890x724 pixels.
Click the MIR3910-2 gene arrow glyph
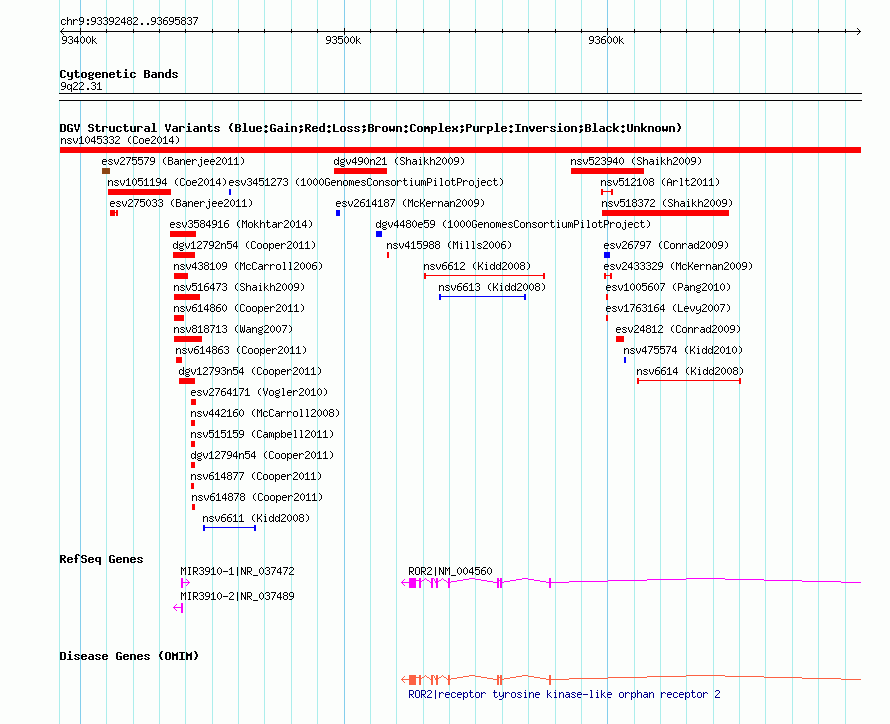click(x=178, y=608)
